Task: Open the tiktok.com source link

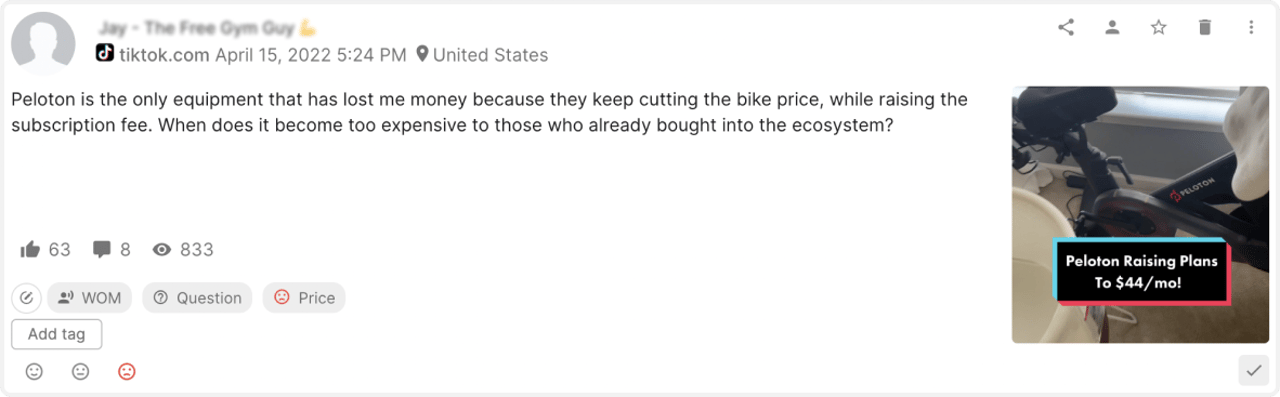Action: 165,55
